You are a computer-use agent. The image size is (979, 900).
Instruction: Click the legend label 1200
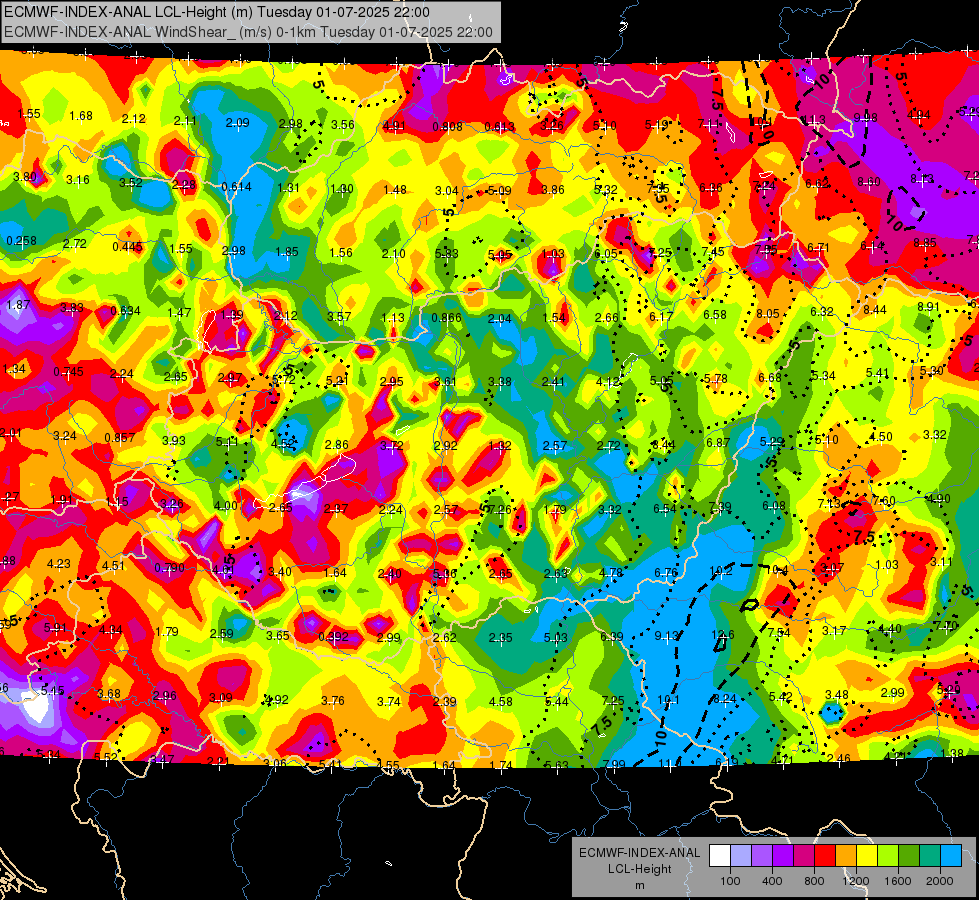point(856,881)
